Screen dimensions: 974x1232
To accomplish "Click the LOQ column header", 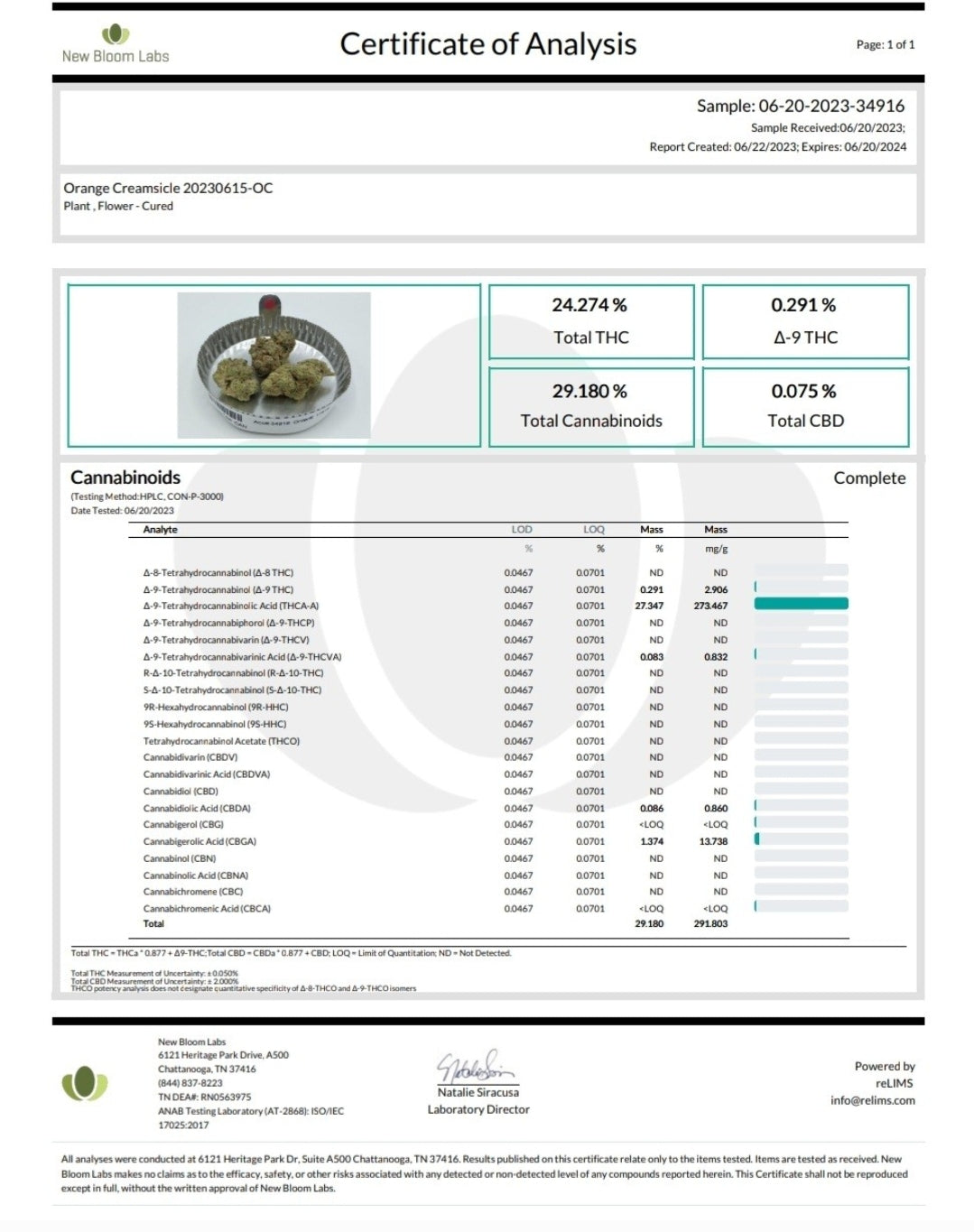I will (x=593, y=530).
